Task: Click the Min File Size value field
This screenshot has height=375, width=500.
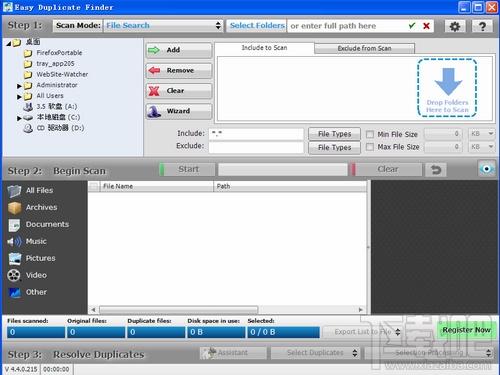Action: coord(443,134)
